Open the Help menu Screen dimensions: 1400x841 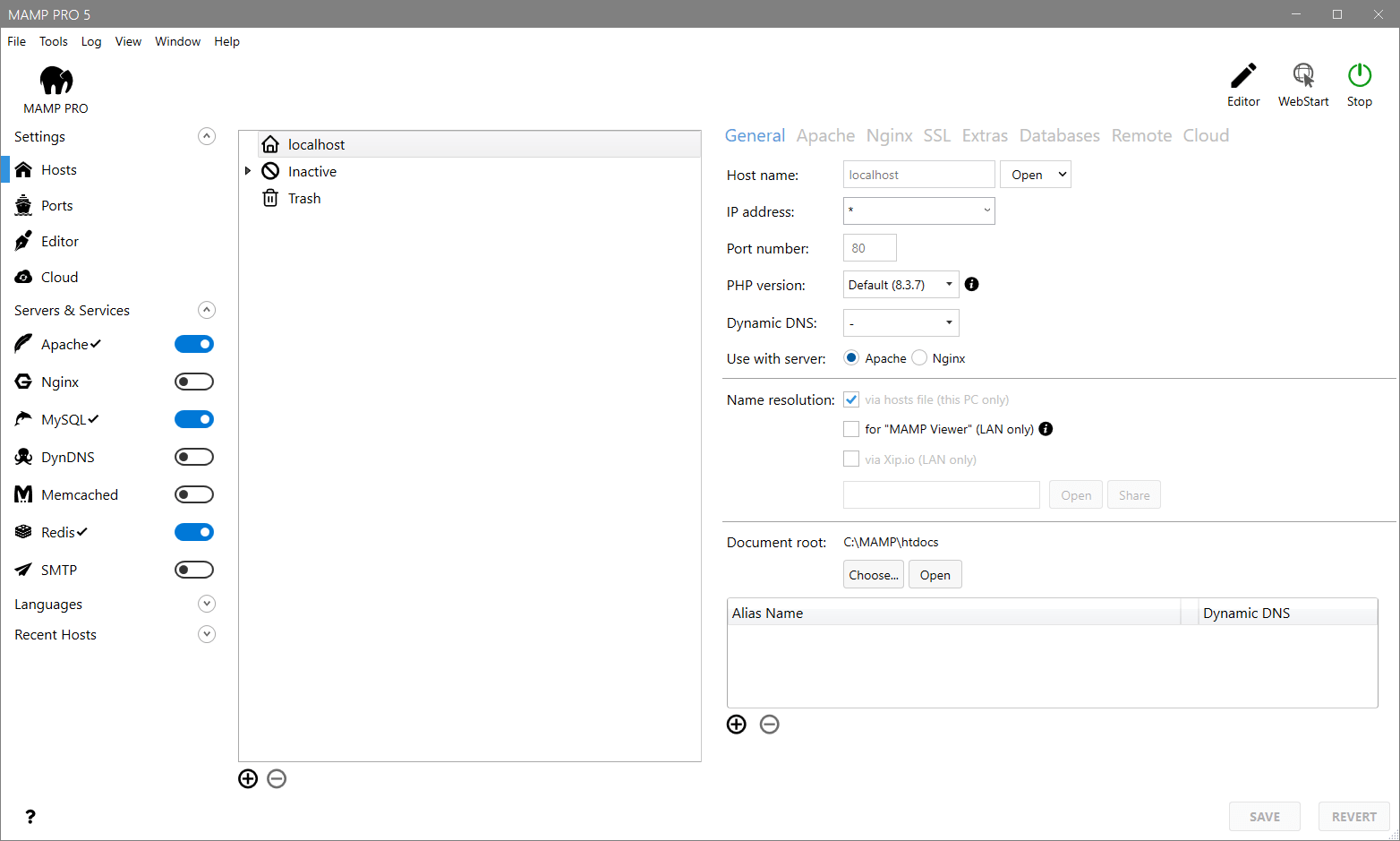tap(227, 42)
